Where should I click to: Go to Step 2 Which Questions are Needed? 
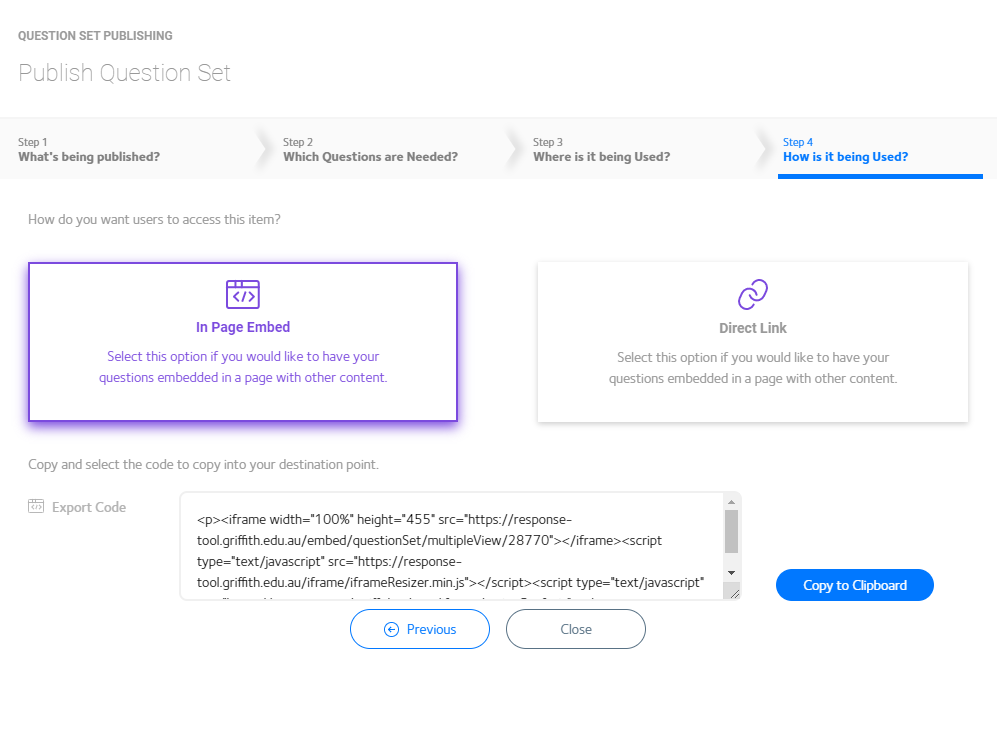click(370, 149)
